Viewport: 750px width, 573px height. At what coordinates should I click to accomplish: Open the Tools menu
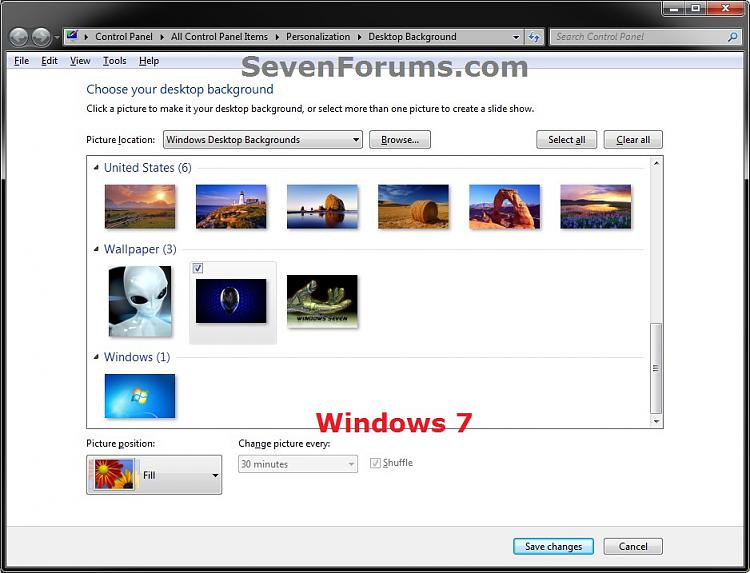pos(115,61)
